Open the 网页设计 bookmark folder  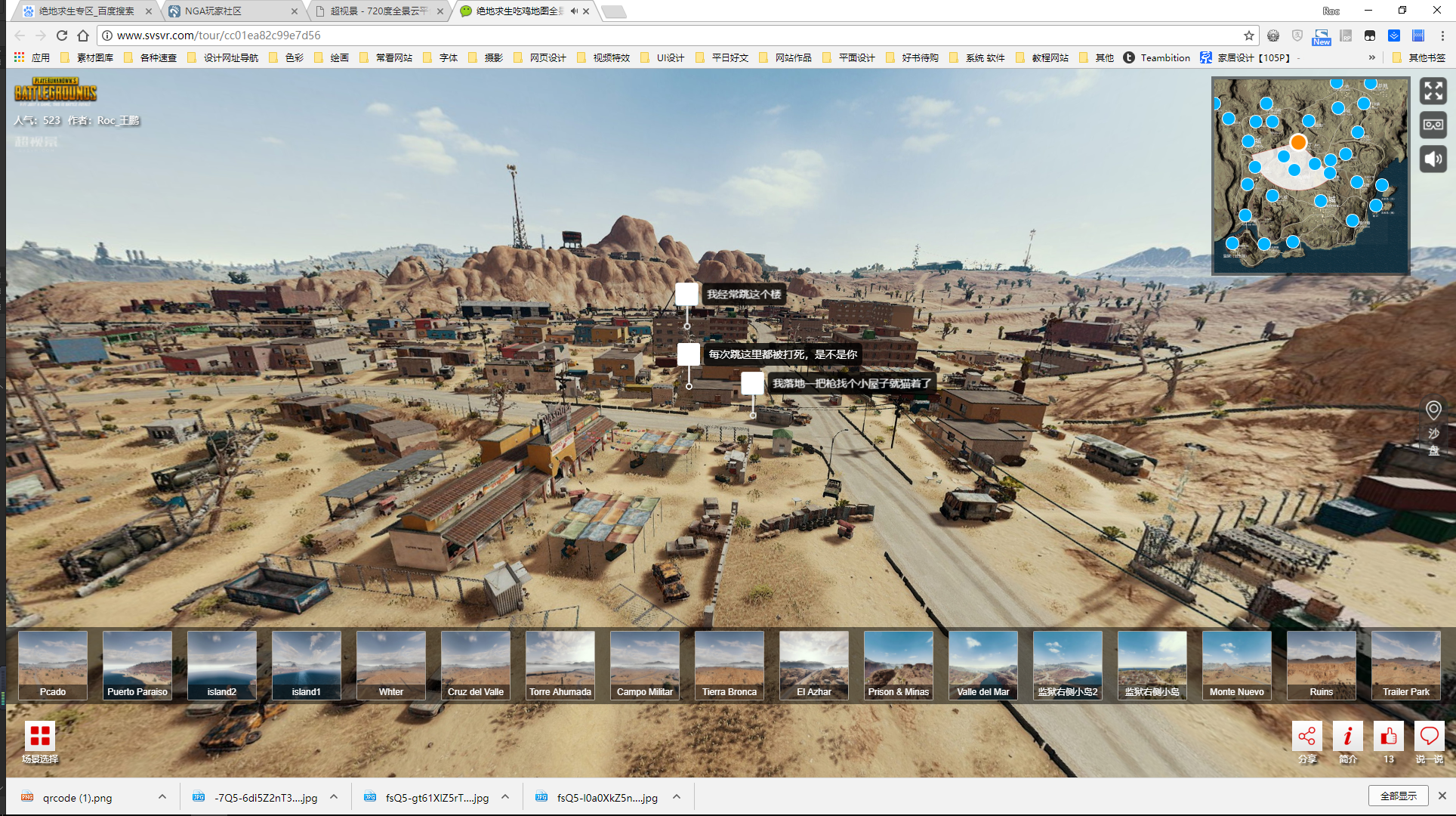539,57
